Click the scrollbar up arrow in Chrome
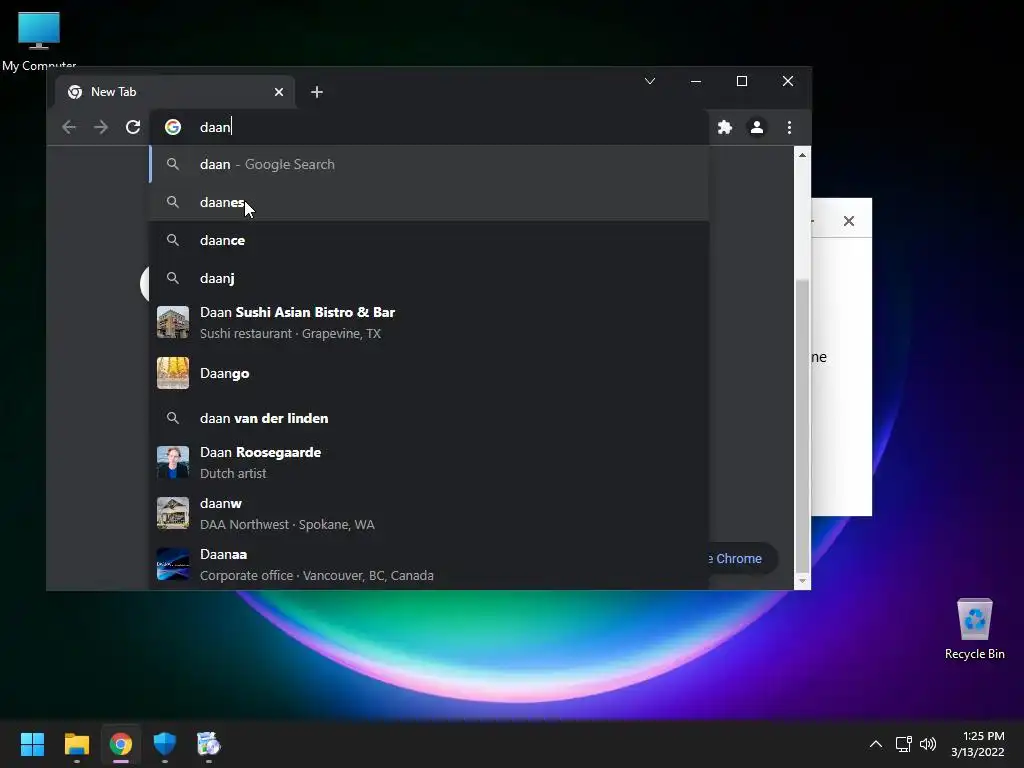1024x768 pixels. (802, 155)
